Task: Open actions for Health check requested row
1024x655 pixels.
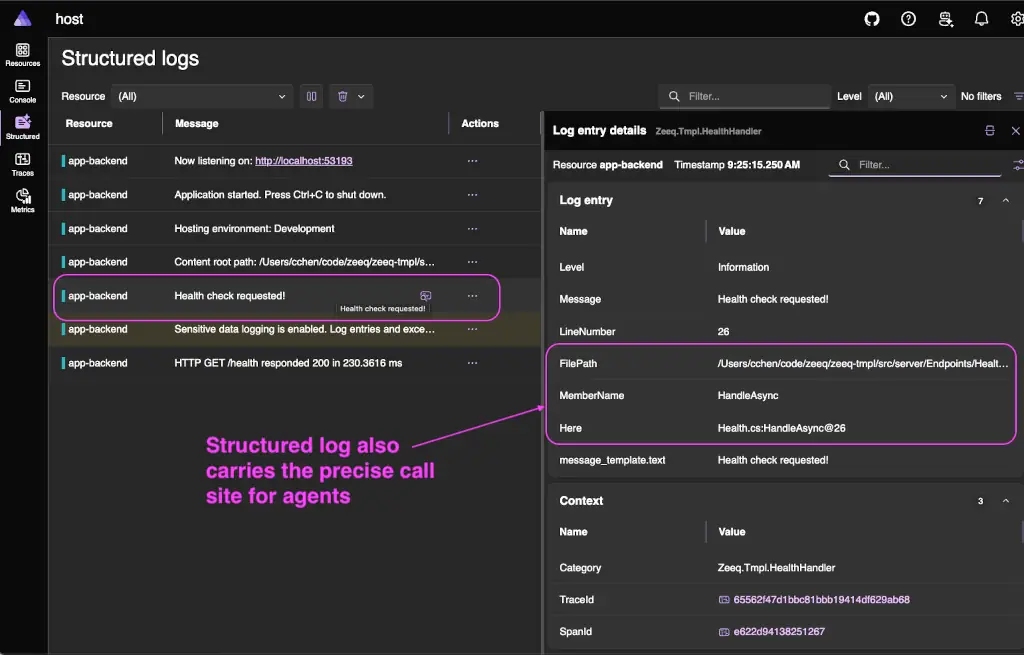Action: pyautogui.click(x=472, y=296)
